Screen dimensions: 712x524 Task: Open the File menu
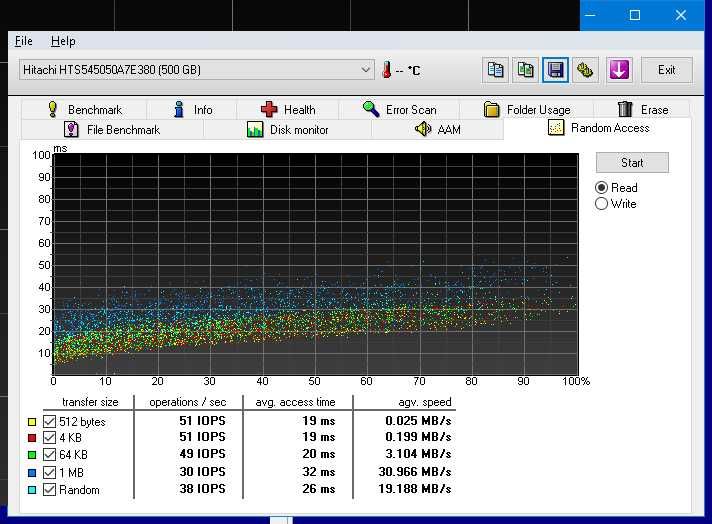24,41
